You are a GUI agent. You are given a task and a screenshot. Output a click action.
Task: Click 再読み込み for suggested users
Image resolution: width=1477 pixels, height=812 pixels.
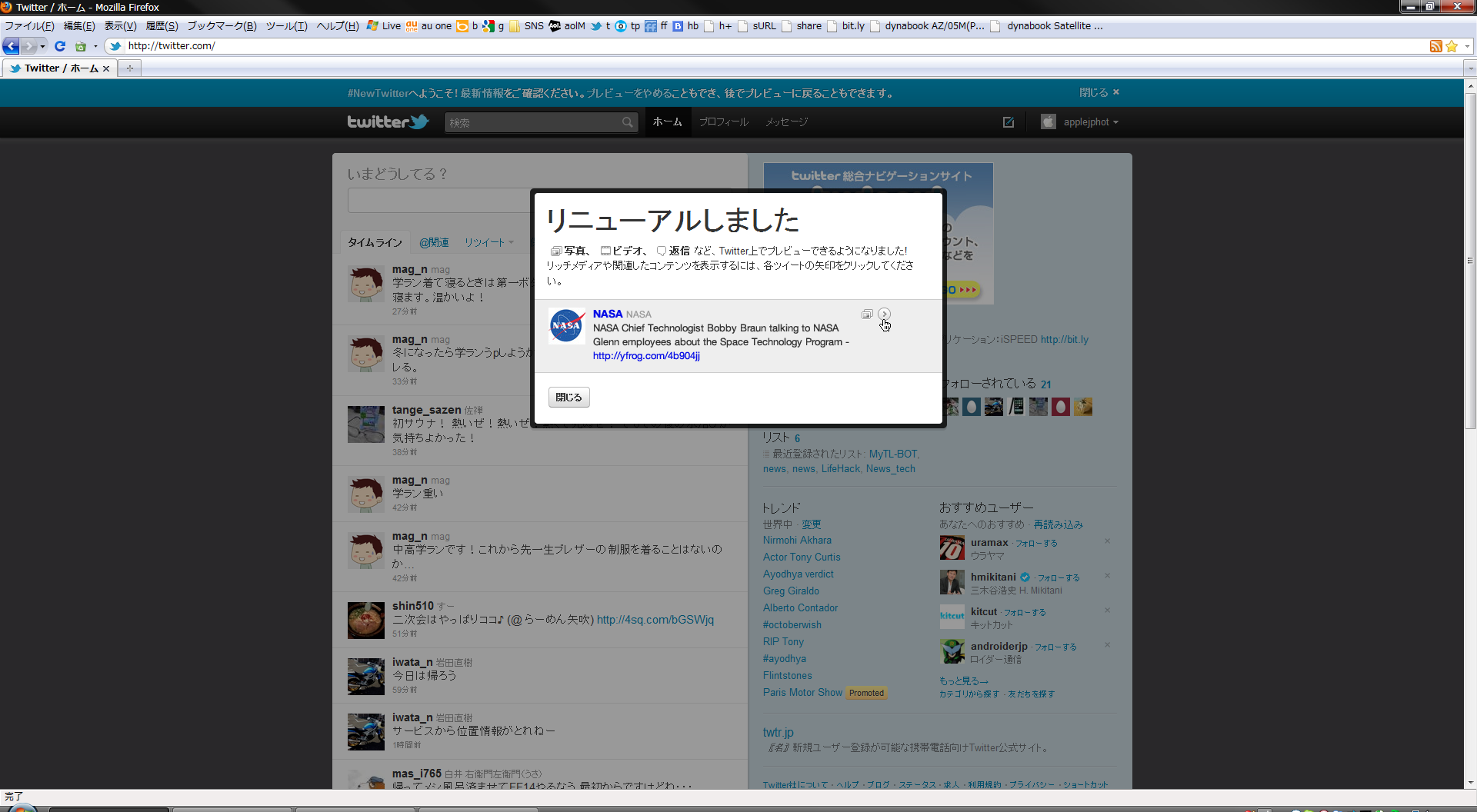[1058, 524]
